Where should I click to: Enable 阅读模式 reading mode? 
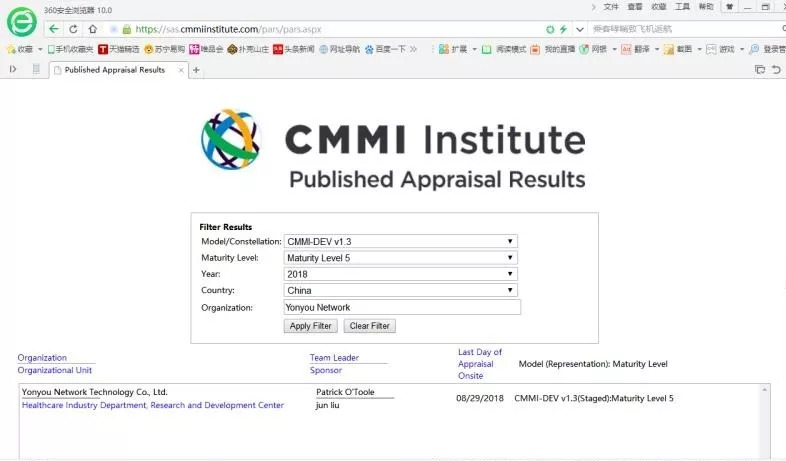503,49
